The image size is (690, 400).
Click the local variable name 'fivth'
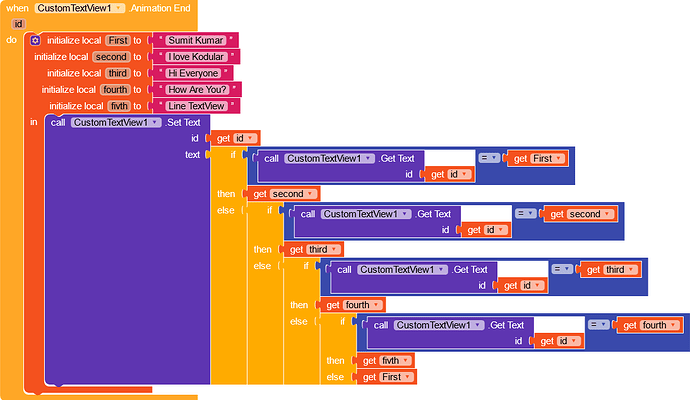(119, 106)
